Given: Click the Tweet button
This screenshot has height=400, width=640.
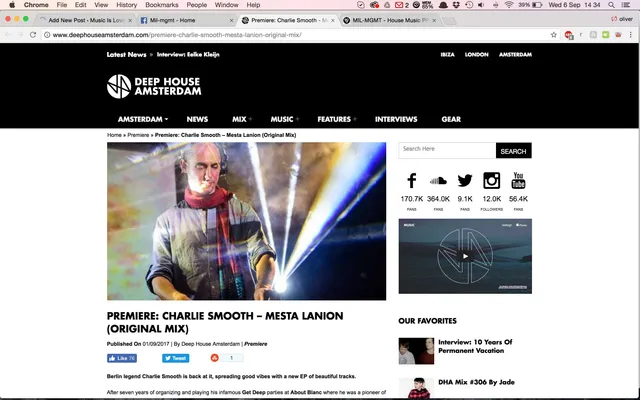Looking at the screenshot, I should click(x=176, y=358).
